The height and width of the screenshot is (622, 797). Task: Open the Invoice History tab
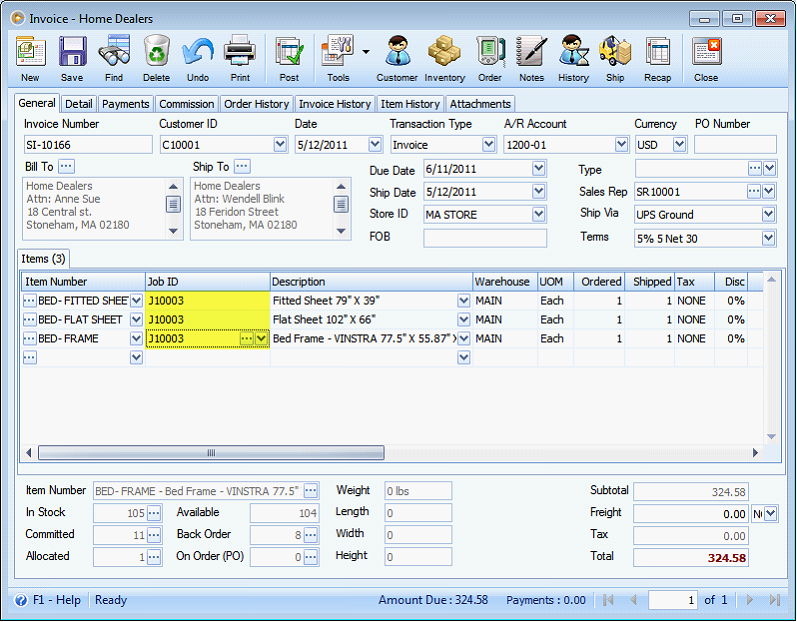tap(334, 104)
